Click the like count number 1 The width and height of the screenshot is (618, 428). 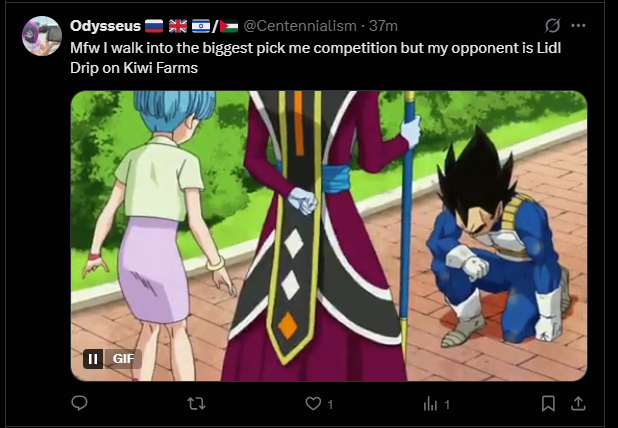(330, 404)
